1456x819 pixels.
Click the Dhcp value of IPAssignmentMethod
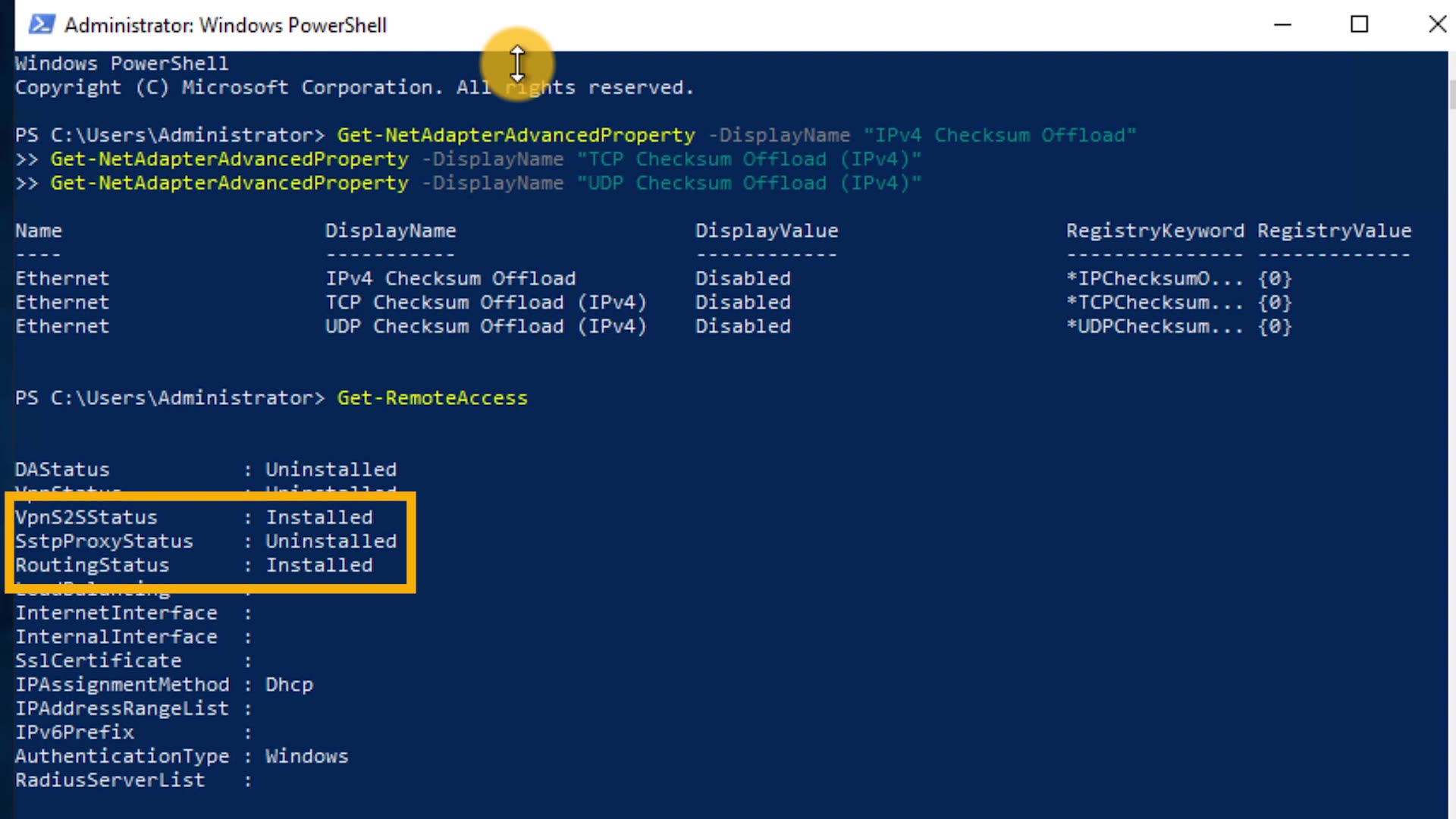point(289,685)
